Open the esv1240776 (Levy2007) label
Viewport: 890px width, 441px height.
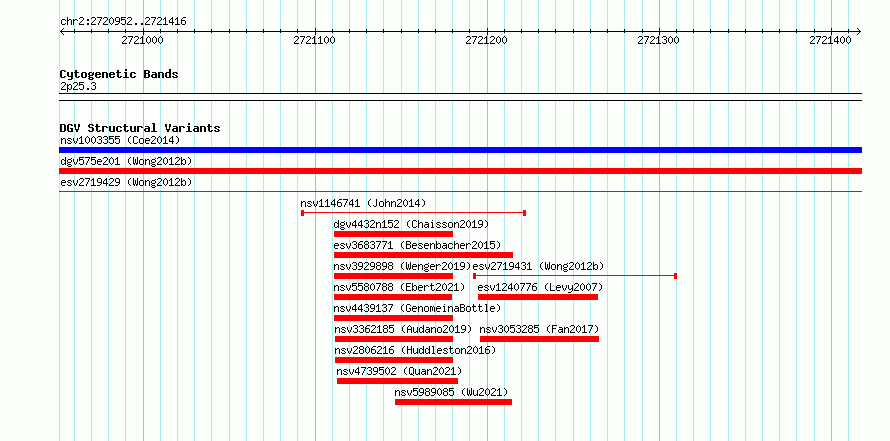[x=540, y=287]
